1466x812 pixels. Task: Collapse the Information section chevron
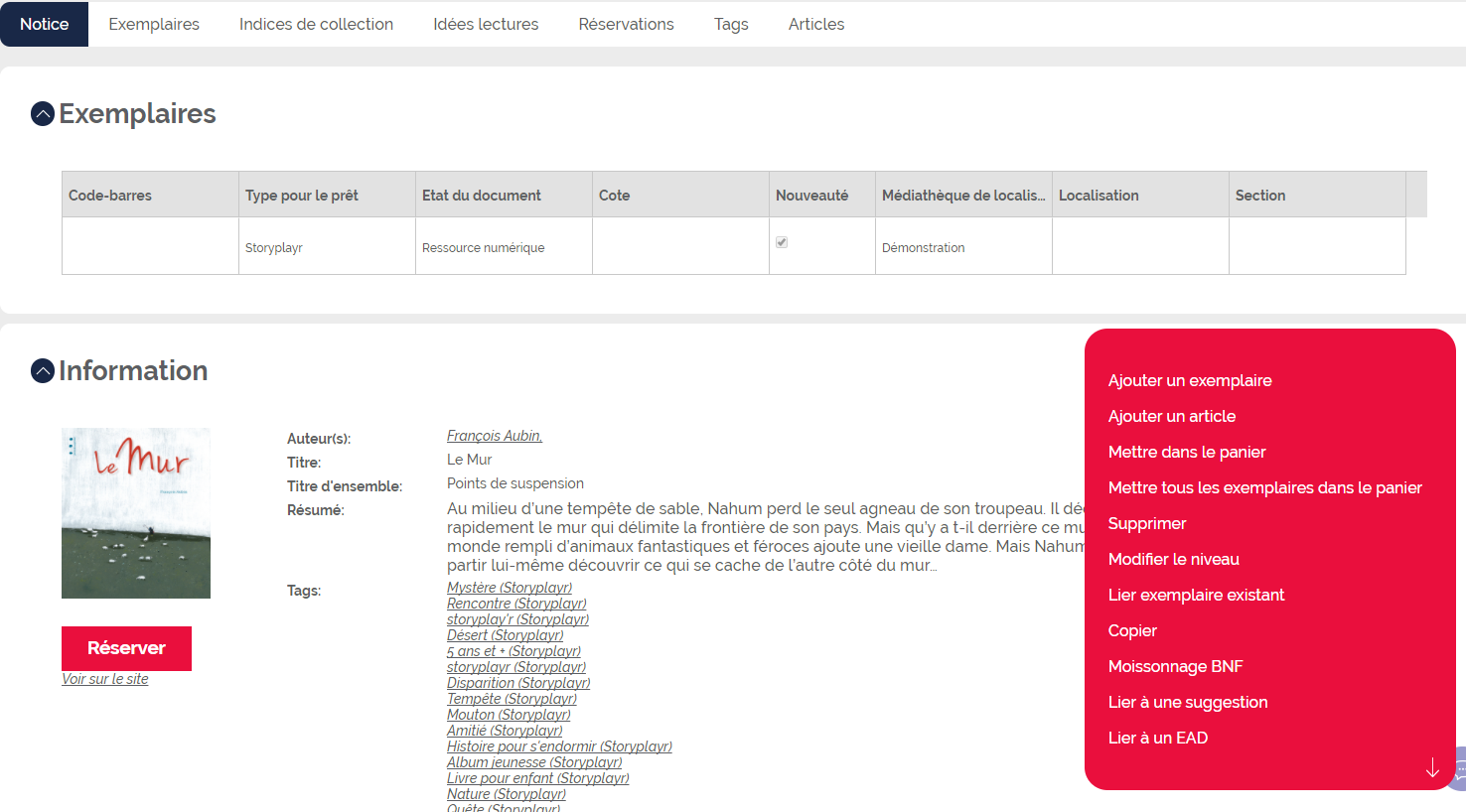[x=43, y=371]
